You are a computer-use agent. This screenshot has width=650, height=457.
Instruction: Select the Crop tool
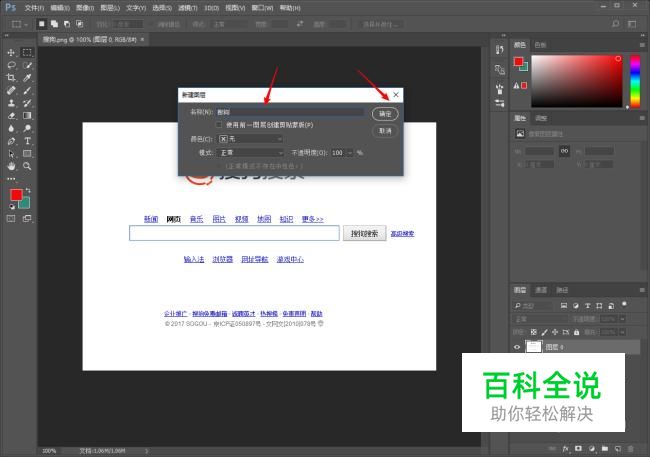click(11, 78)
